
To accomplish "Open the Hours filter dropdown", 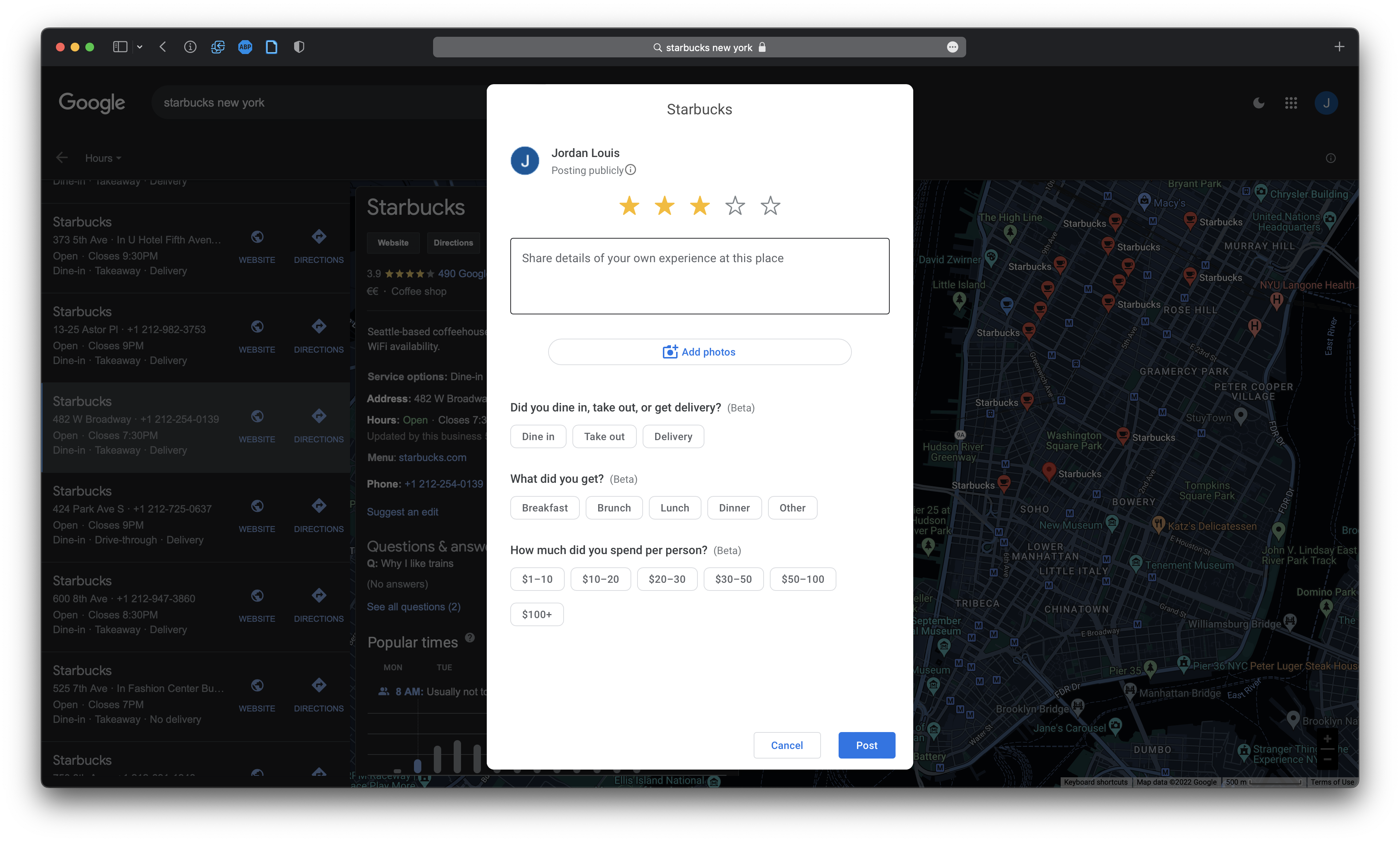I will tap(103, 158).
